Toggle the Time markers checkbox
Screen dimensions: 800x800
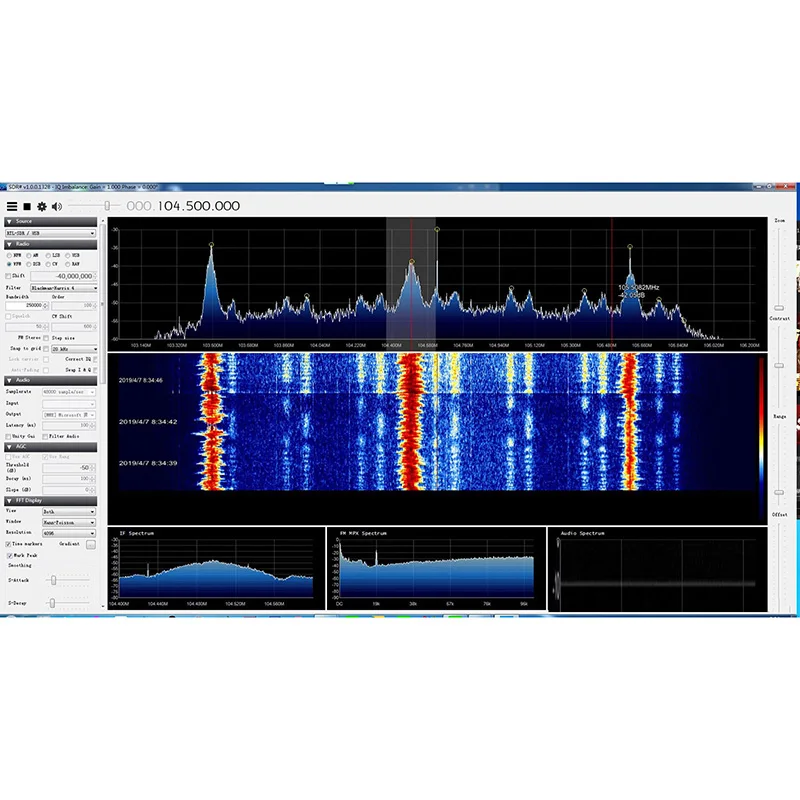pos(9,544)
